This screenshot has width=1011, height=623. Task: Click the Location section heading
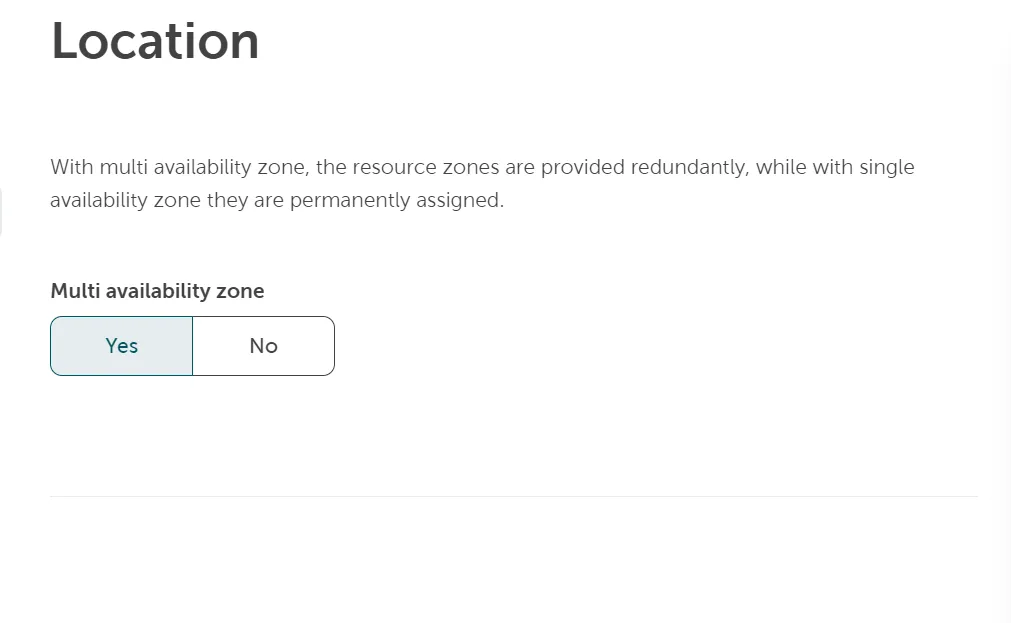point(154,41)
